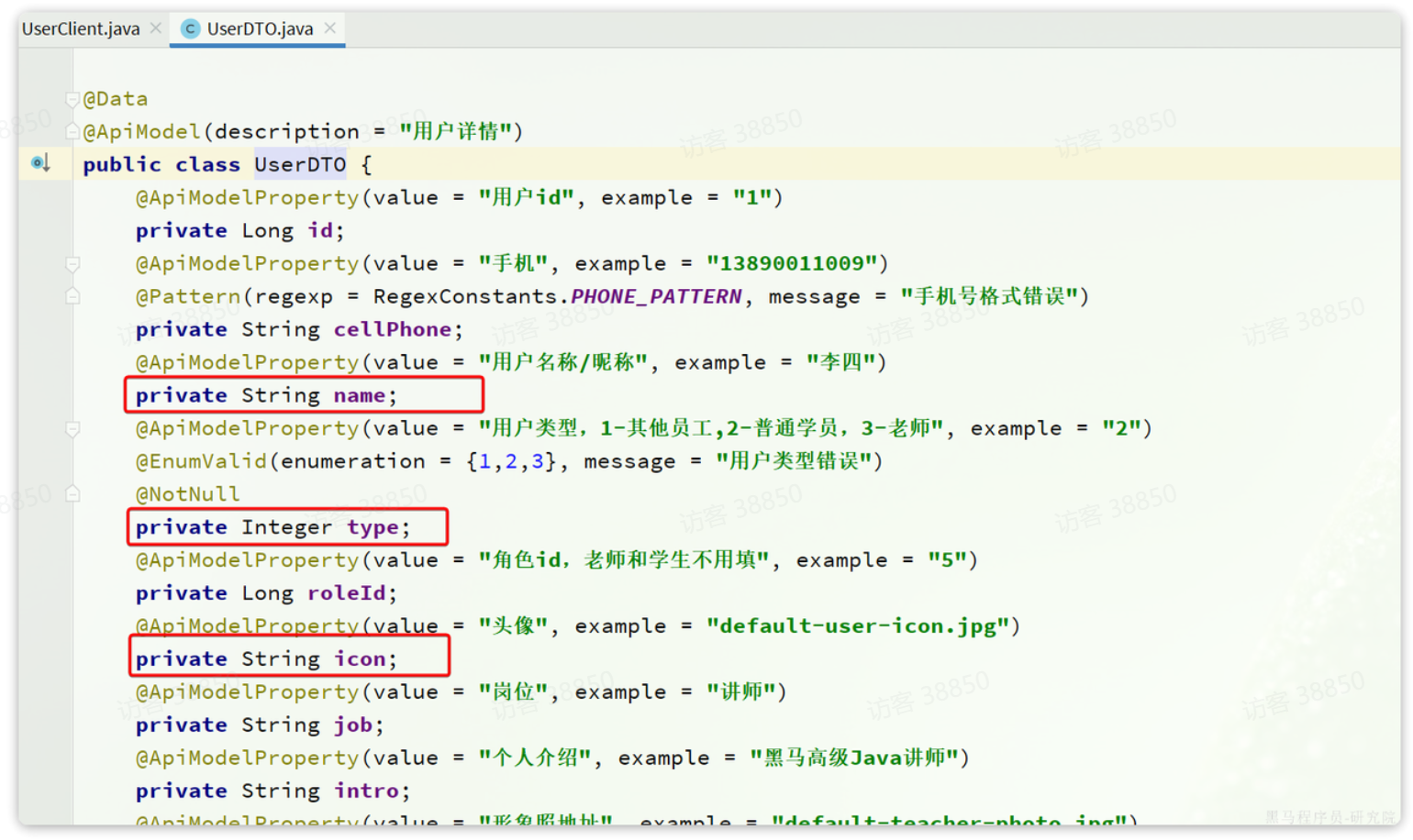Click the string "用户详情"
The width and height of the screenshot is (1413, 840).
(x=456, y=132)
